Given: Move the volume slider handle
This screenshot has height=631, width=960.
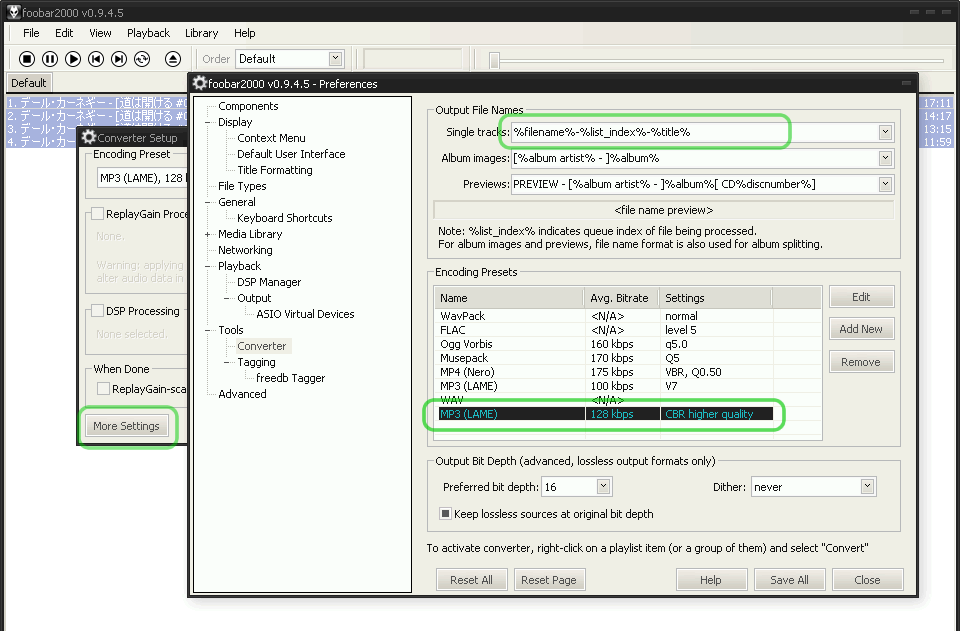Looking at the screenshot, I should (x=495, y=60).
